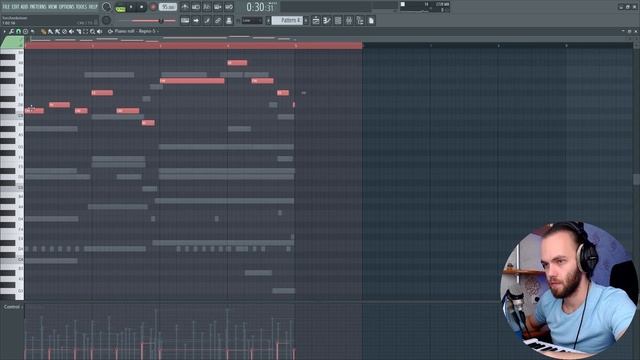Select the Mute tool in piano roll

(71, 31)
